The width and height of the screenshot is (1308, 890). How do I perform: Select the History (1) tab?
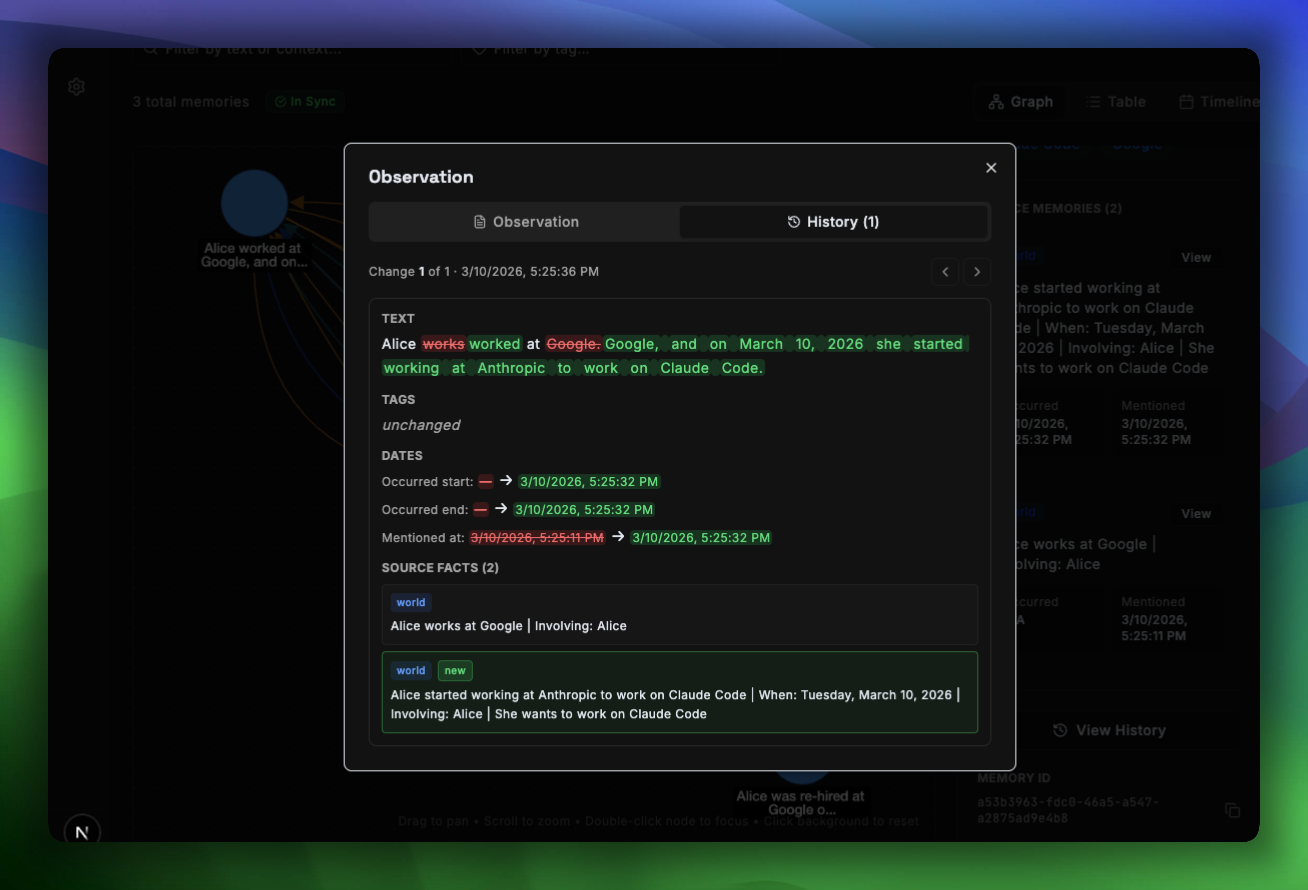(x=833, y=222)
